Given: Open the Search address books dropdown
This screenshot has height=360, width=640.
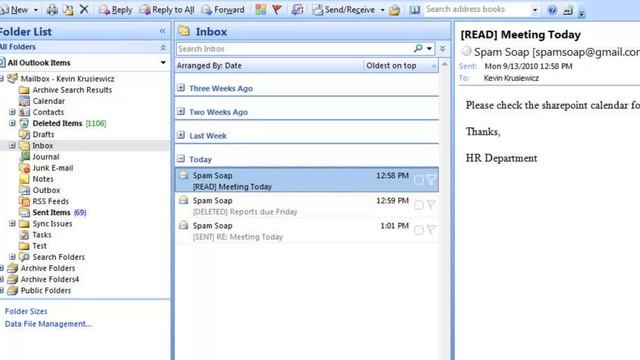Looking at the screenshot, I should [535, 10].
